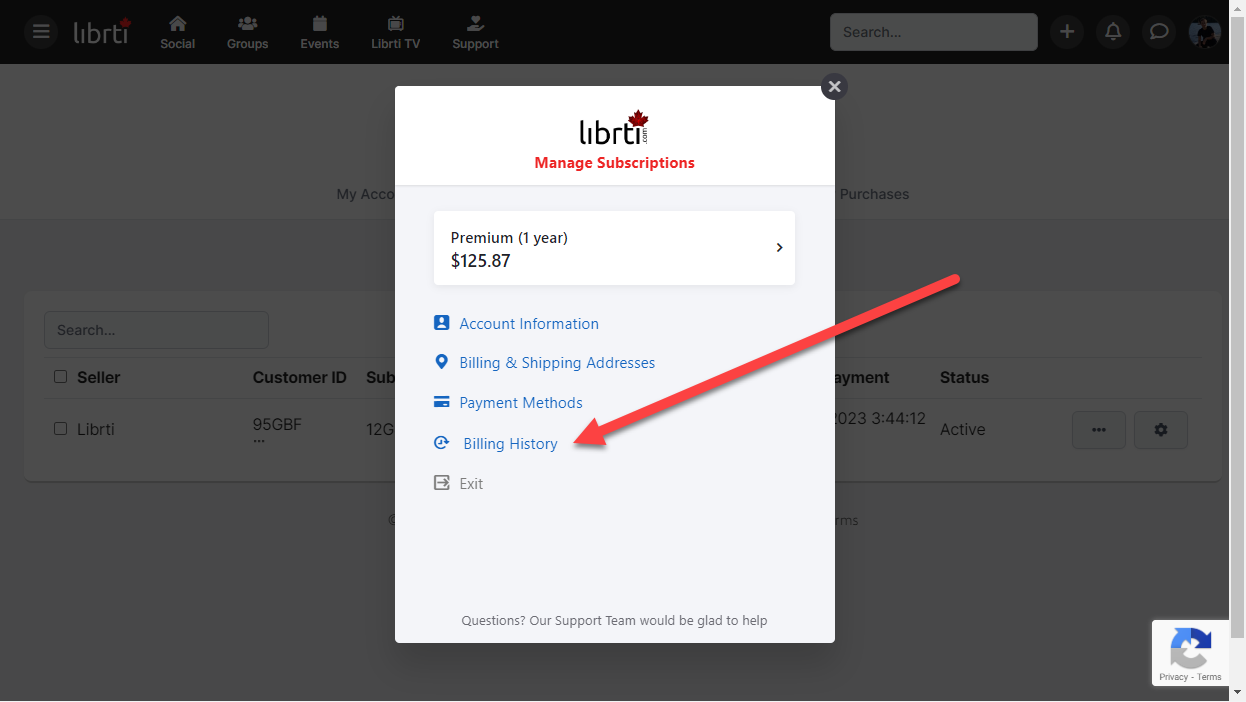Open the Support page

(x=475, y=32)
